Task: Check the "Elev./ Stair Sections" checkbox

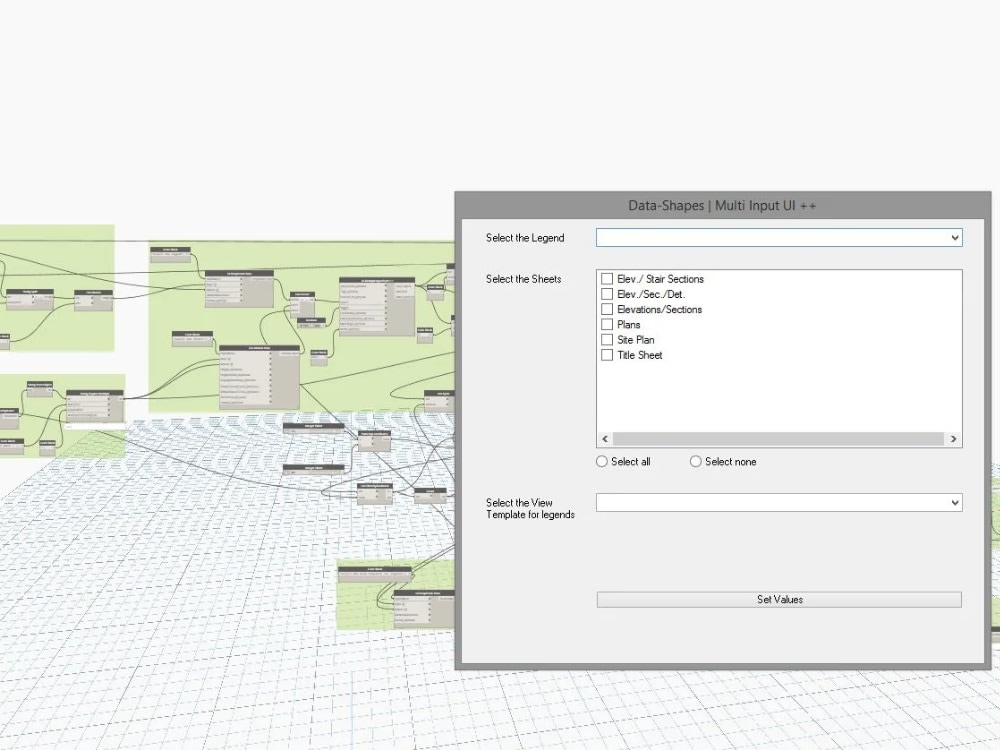Action: 607,279
